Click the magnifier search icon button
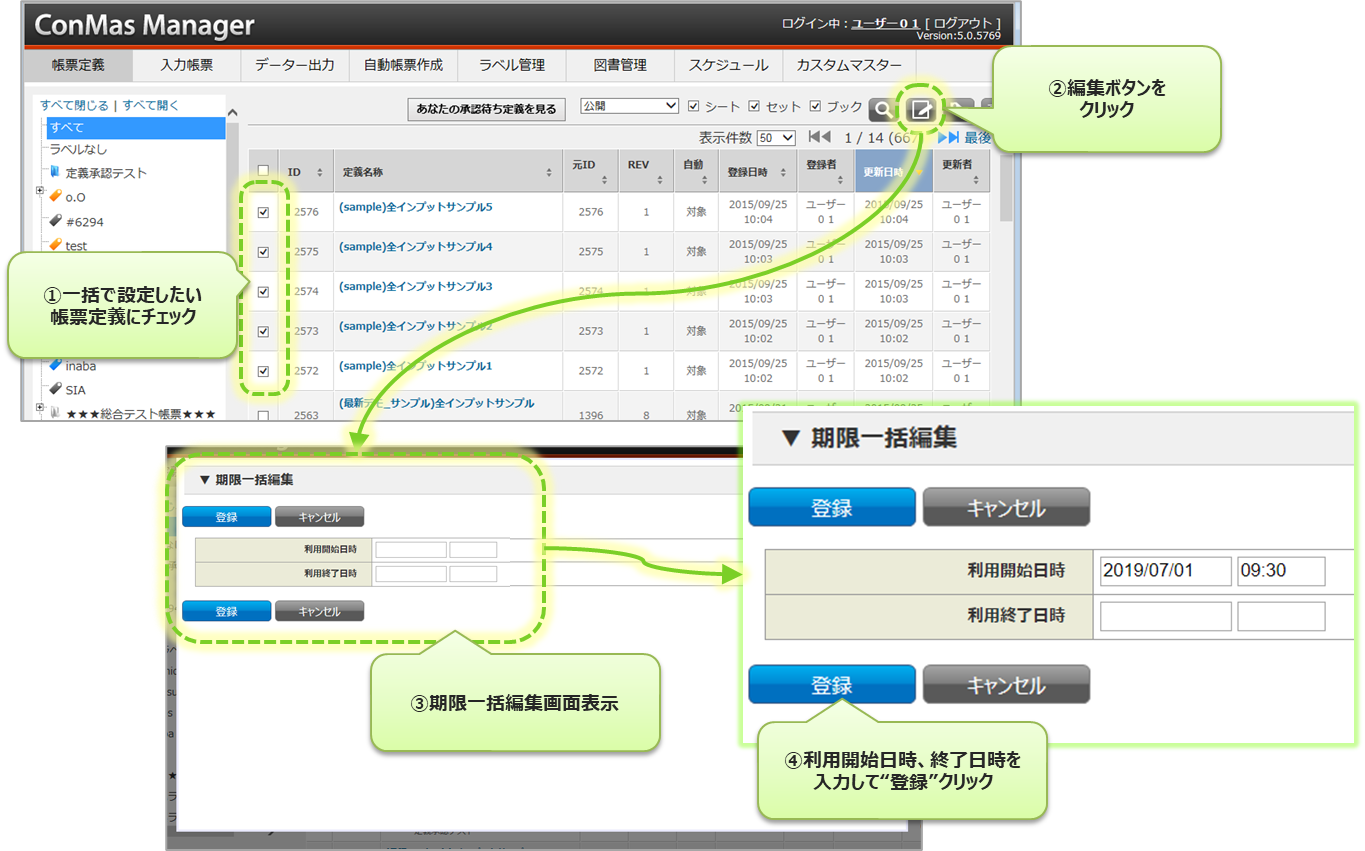 (882, 110)
